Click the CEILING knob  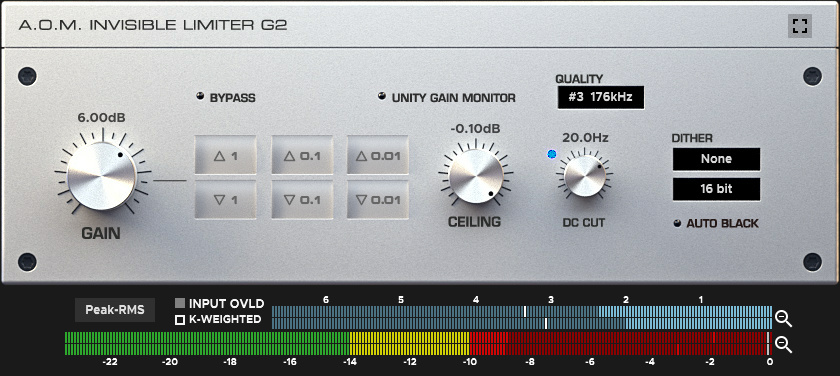pyautogui.click(x=476, y=176)
